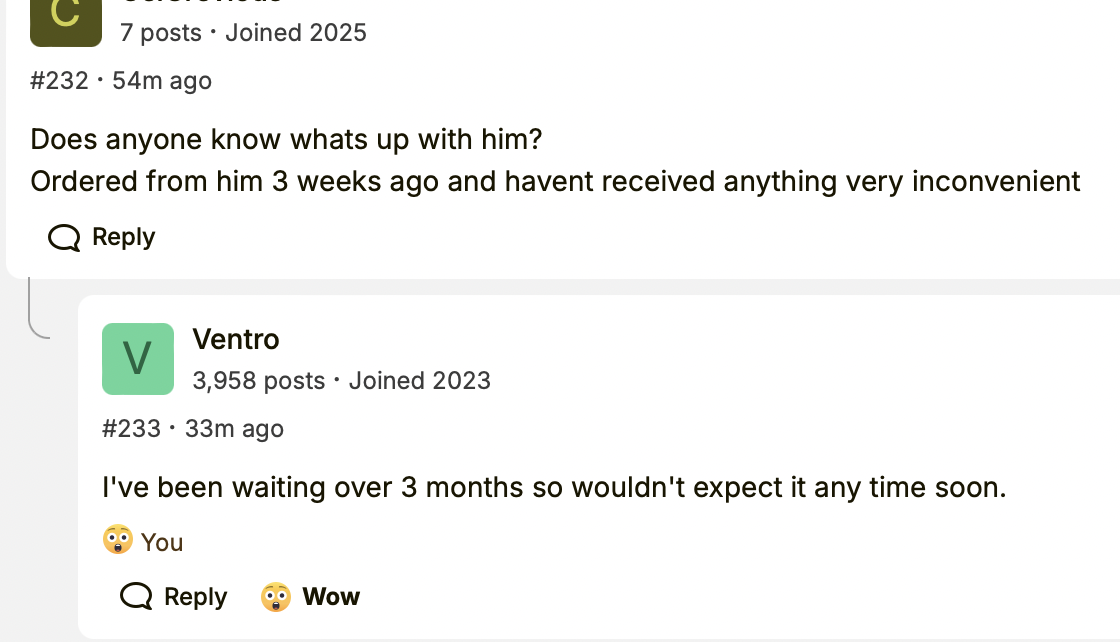This screenshot has height=642, width=1120.
Task: Click the "waiting over 3 months" post text
Action: coord(553,487)
